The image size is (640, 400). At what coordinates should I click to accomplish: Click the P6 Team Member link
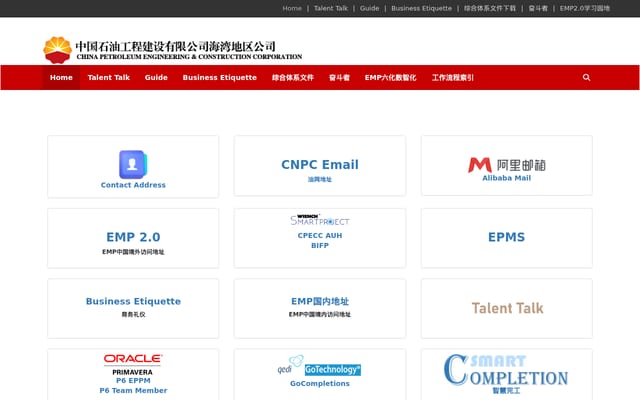pos(133,391)
